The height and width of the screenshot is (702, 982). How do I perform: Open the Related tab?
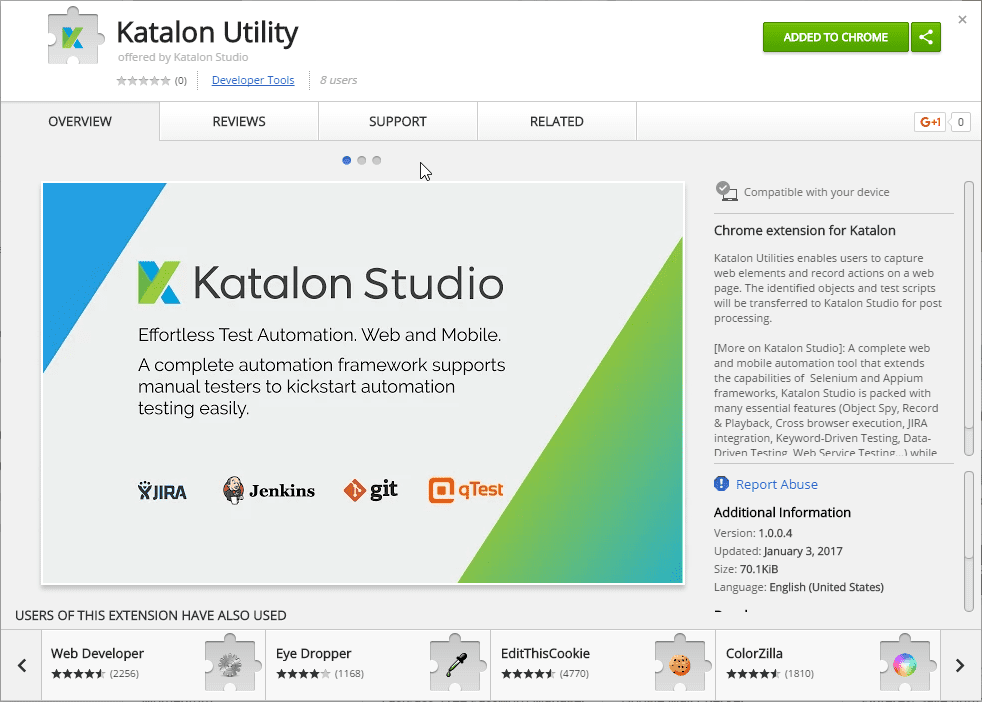(x=557, y=121)
